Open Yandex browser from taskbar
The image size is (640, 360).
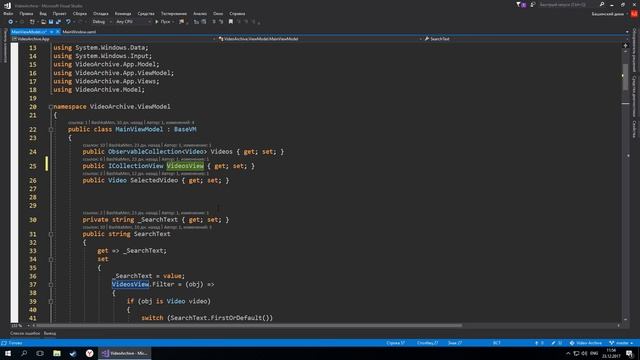coord(89,353)
